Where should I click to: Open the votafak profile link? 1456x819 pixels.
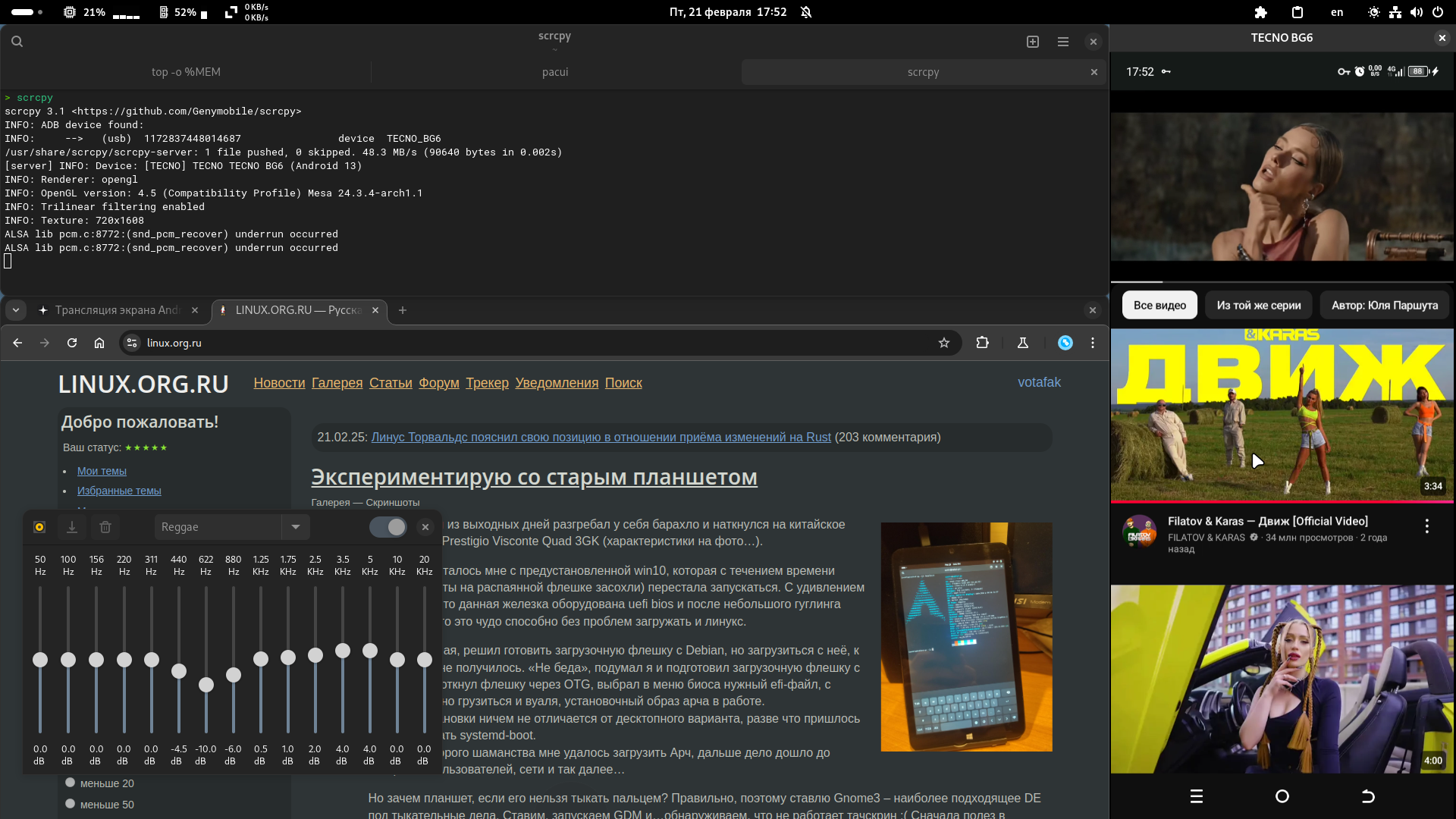click(x=1039, y=382)
